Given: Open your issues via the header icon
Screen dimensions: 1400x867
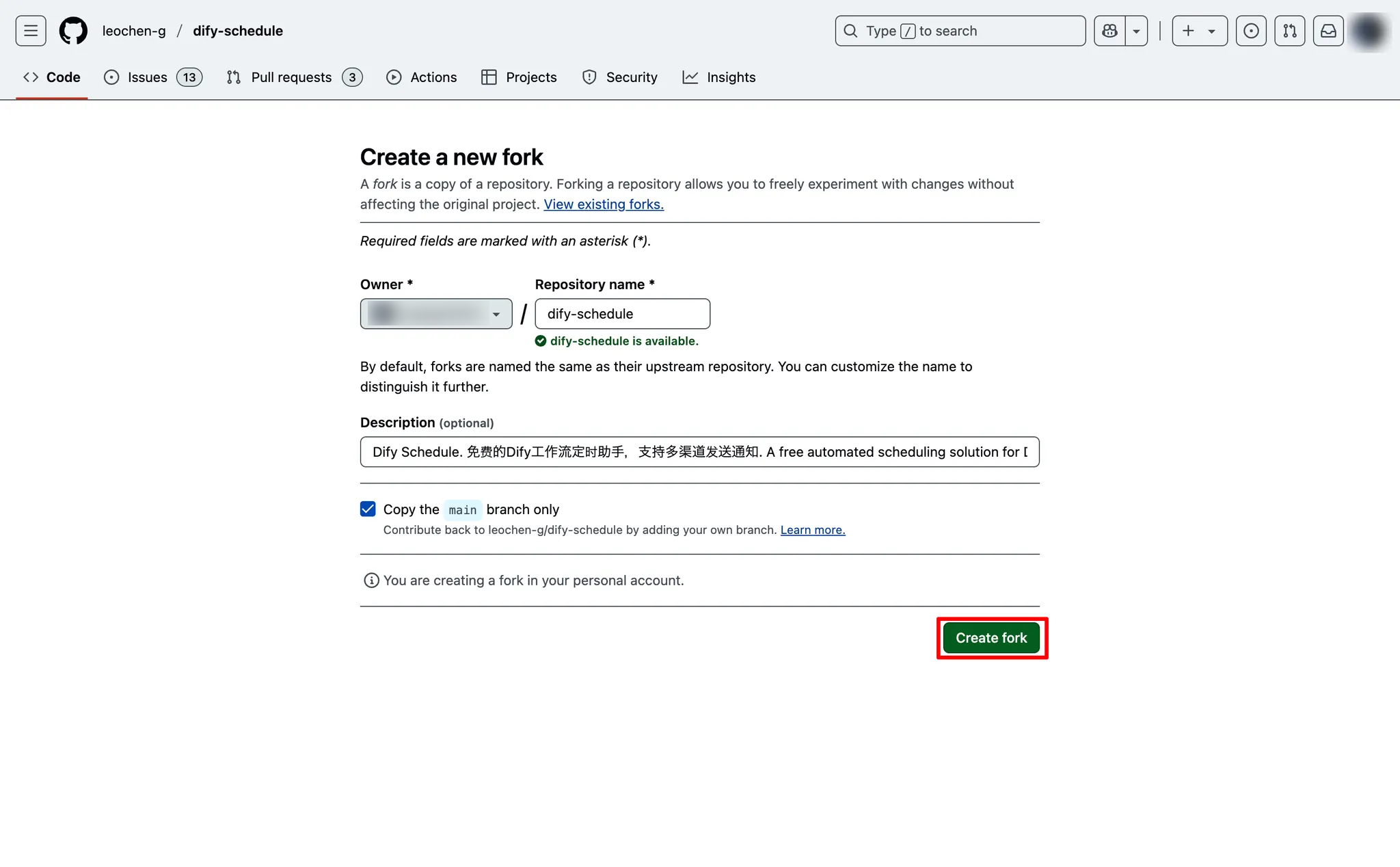Looking at the screenshot, I should (1250, 30).
